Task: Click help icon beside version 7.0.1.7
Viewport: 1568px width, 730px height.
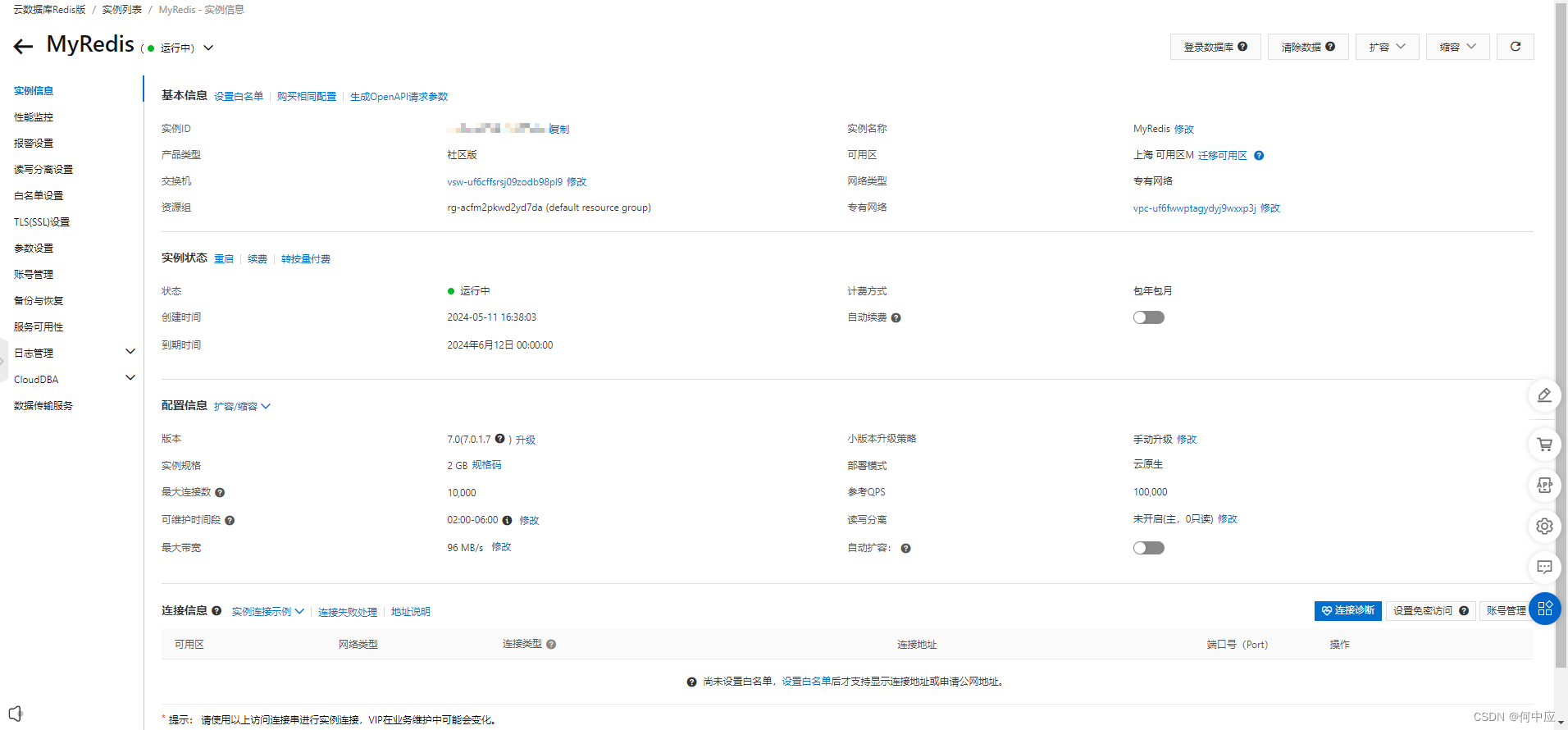Action: pyautogui.click(x=499, y=439)
